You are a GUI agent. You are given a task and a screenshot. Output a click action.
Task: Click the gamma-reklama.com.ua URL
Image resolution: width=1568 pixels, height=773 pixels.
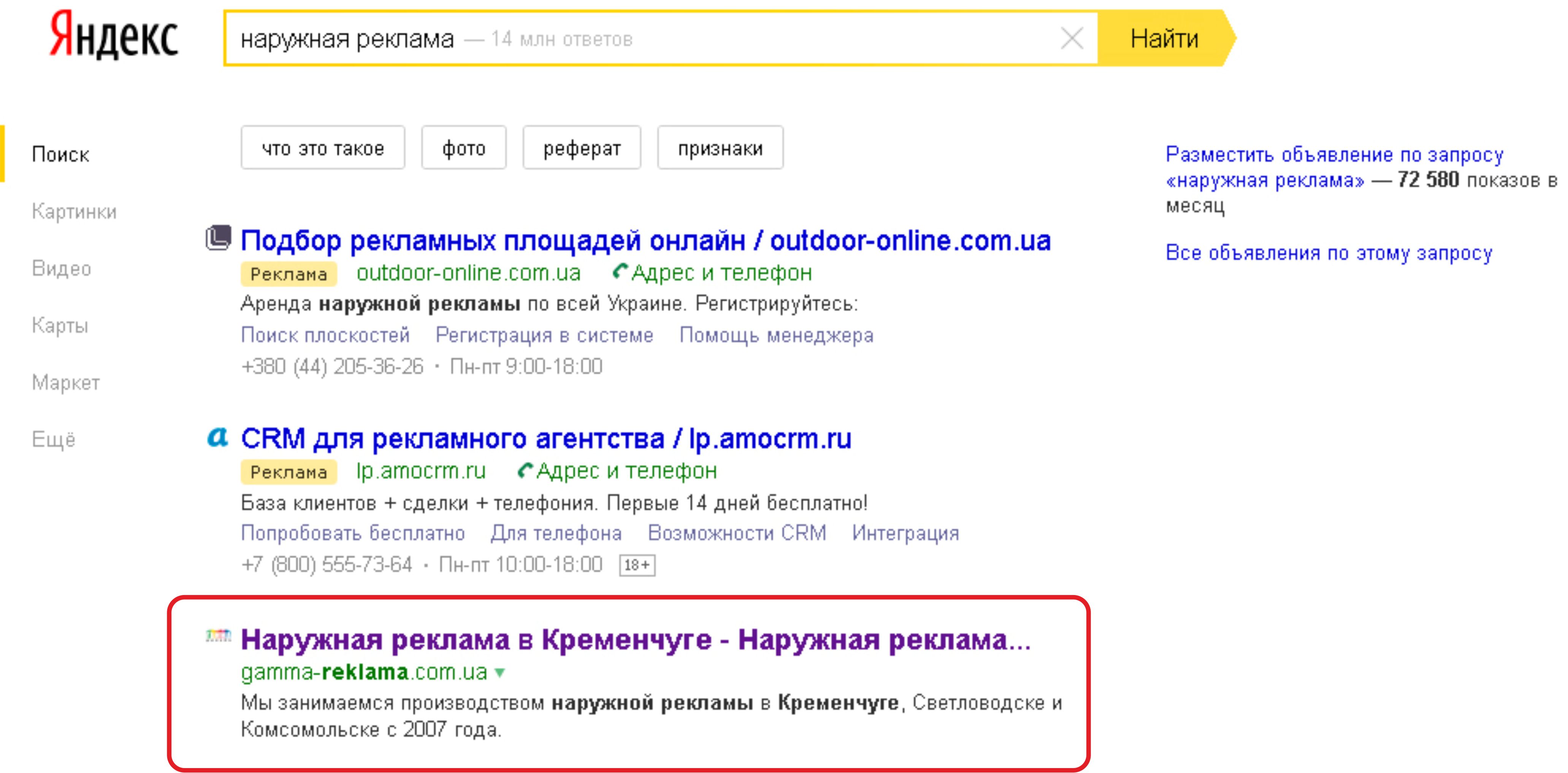click(364, 672)
